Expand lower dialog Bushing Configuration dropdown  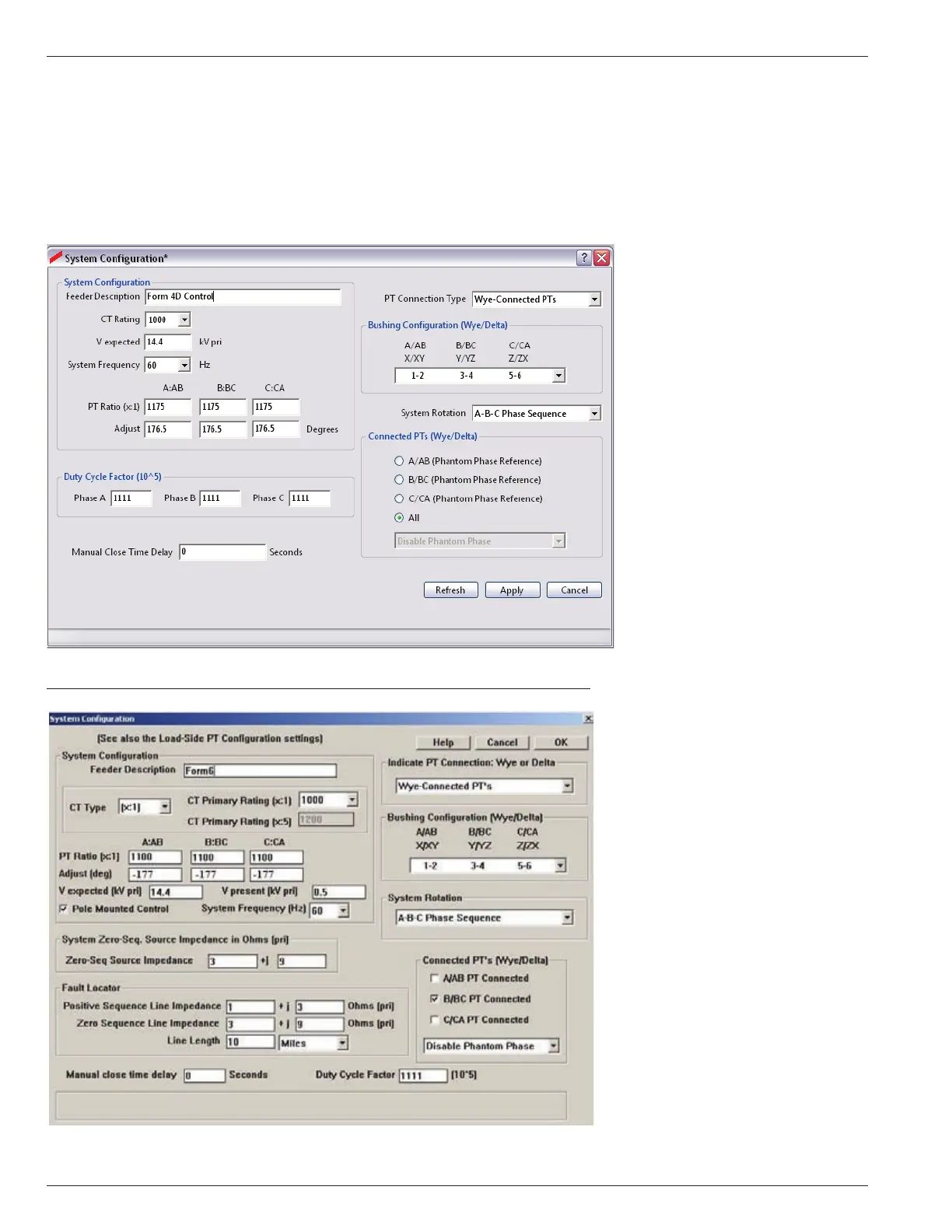point(560,866)
